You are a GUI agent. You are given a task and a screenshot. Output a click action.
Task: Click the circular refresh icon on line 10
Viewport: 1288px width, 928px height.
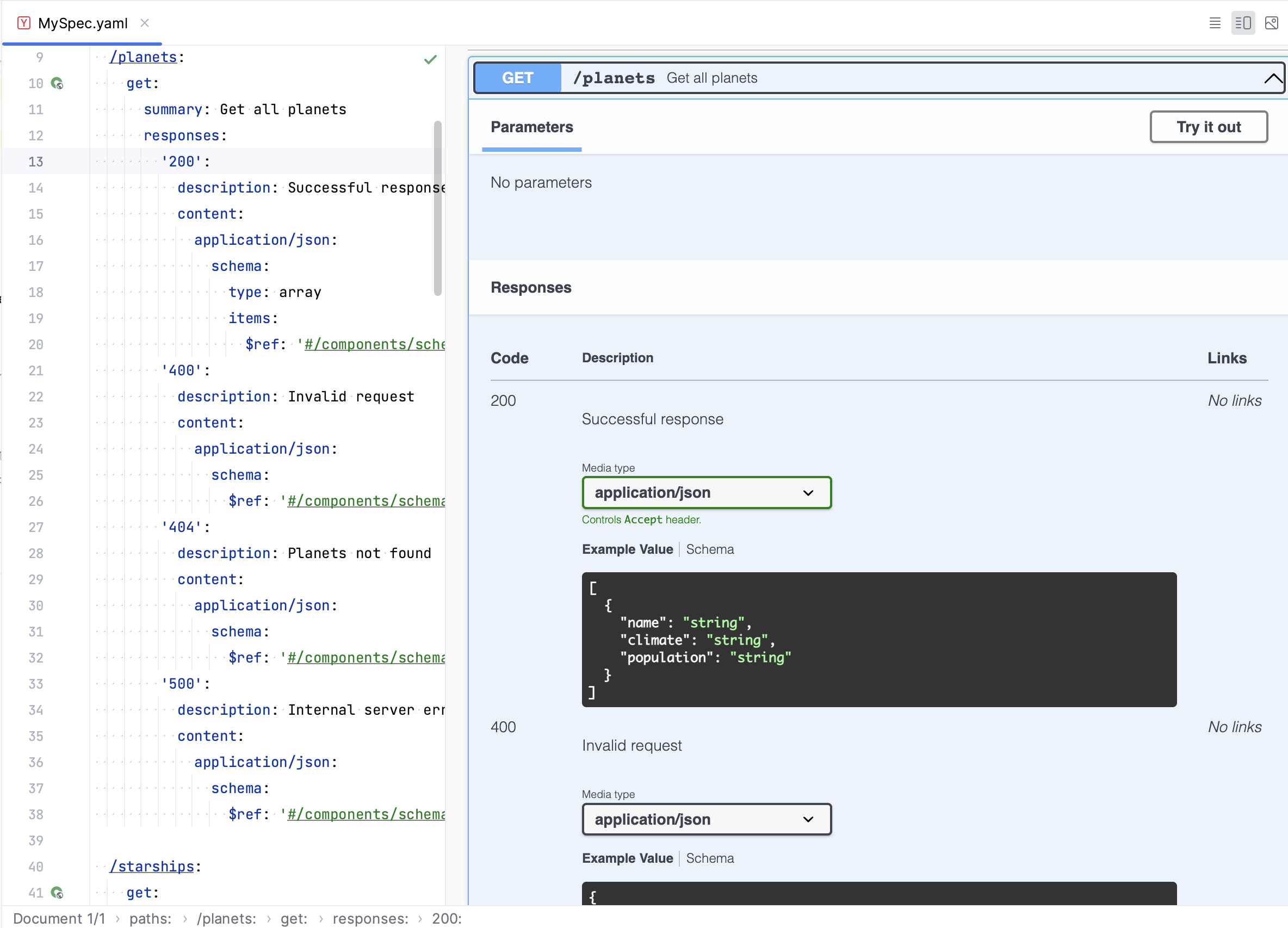point(56,83)
